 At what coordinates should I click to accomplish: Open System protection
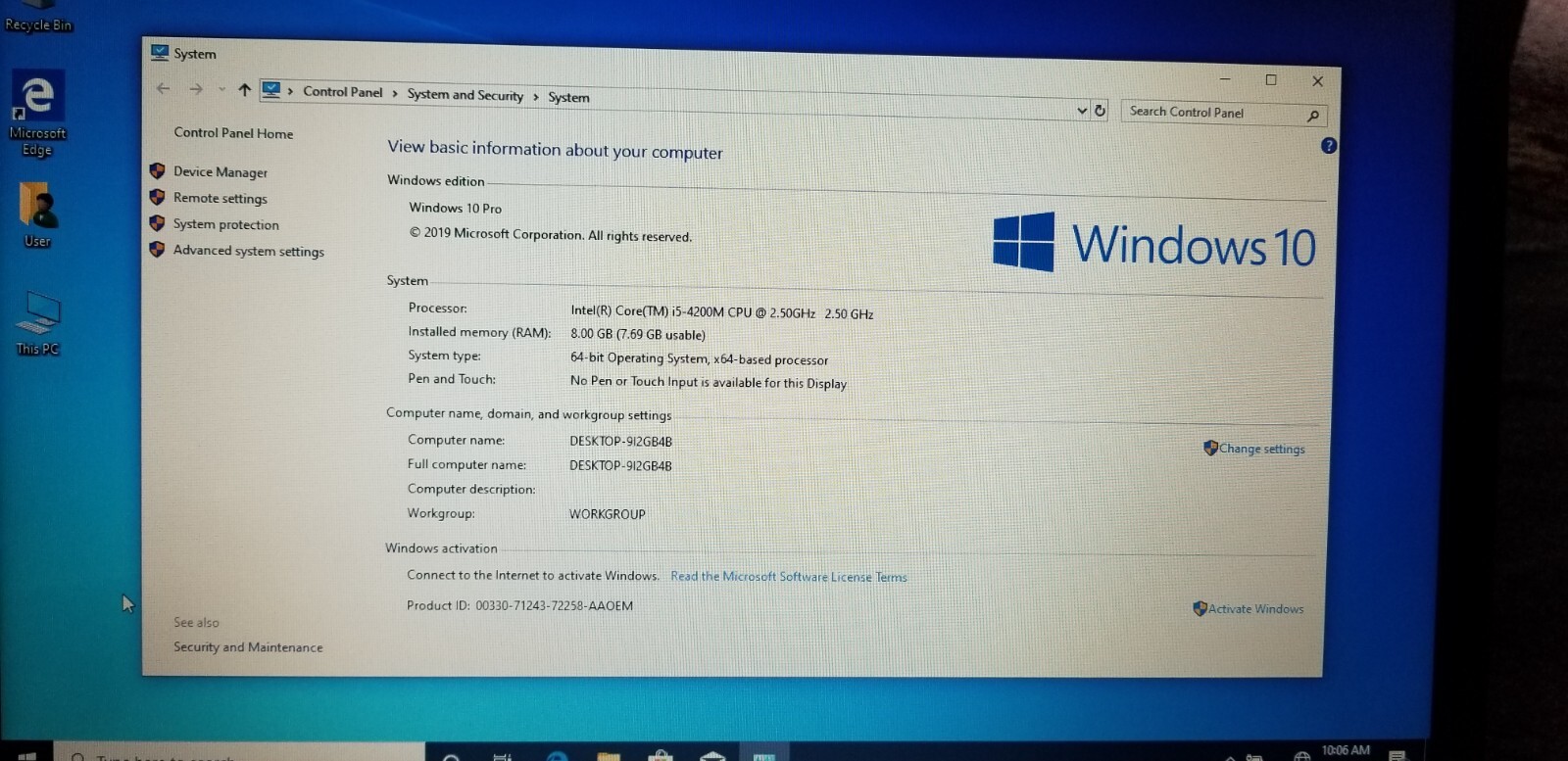click(x=226, y=224)
